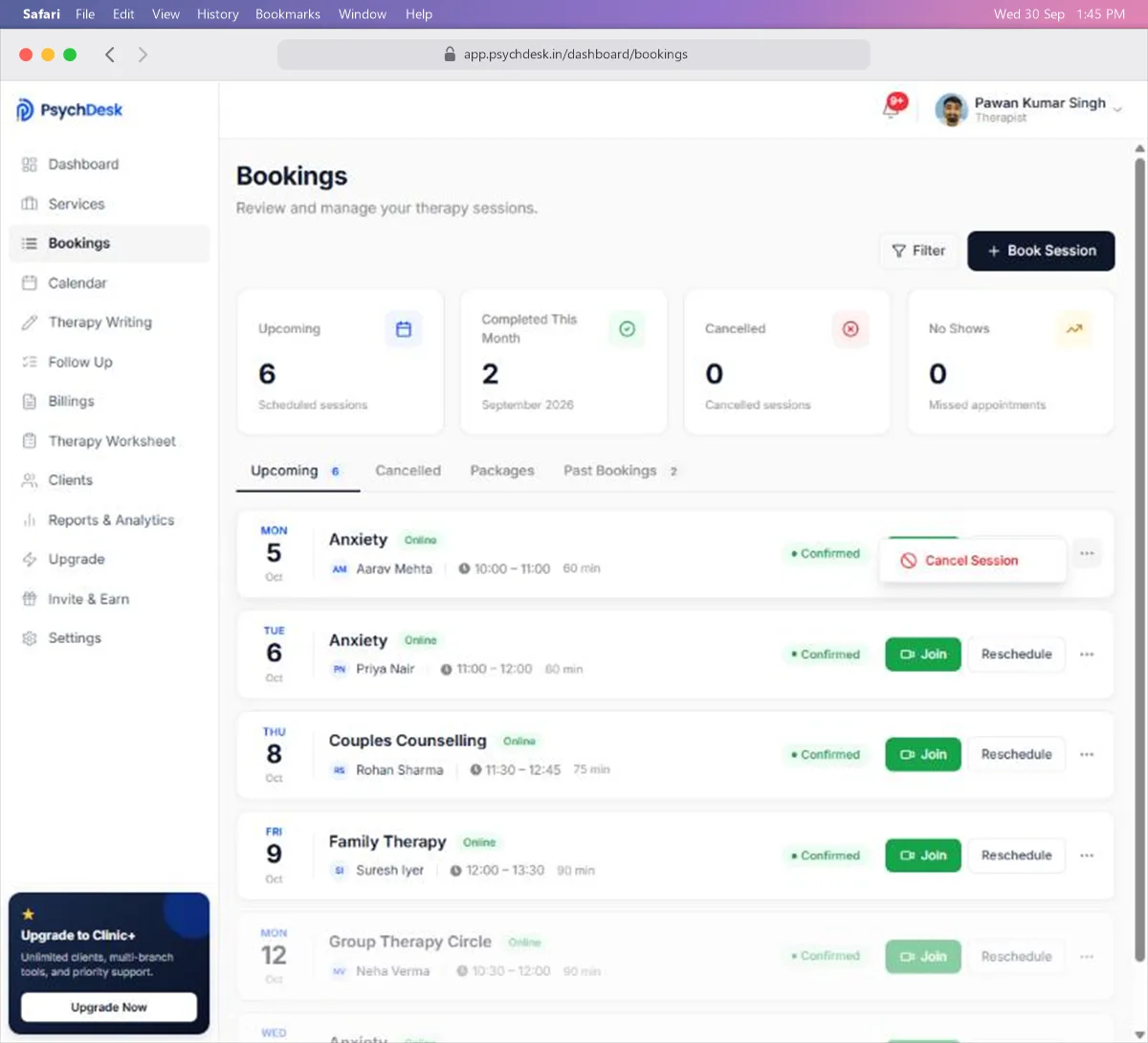The image size is (1148, 1043).
Task: Click the page vertical scrollbar
Action: tap(1138, 559)
